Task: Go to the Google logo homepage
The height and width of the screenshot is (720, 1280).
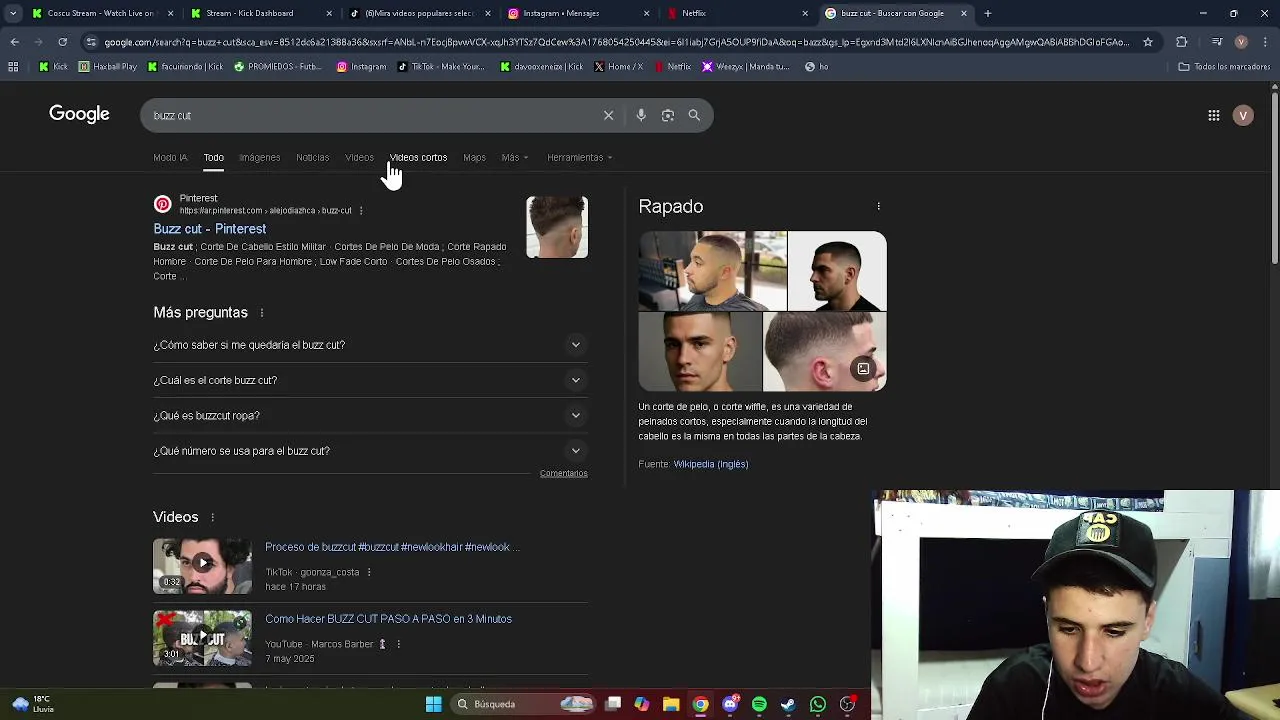Action: (79, 114)
